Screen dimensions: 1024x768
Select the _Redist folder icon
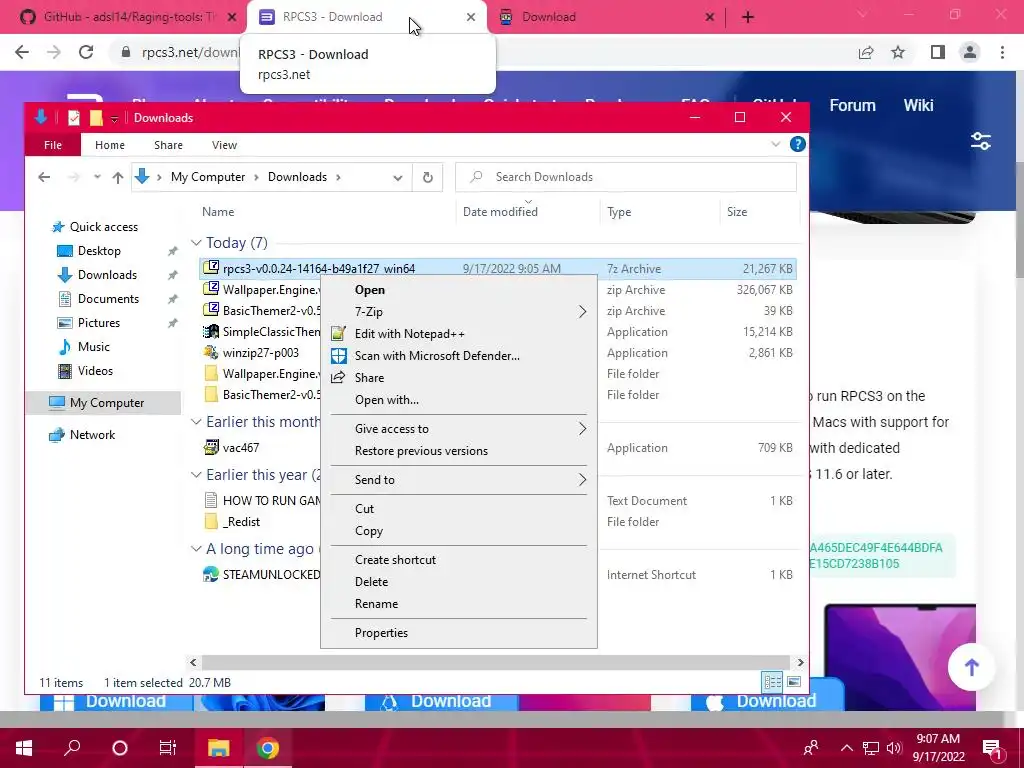(x=211, y=522)
